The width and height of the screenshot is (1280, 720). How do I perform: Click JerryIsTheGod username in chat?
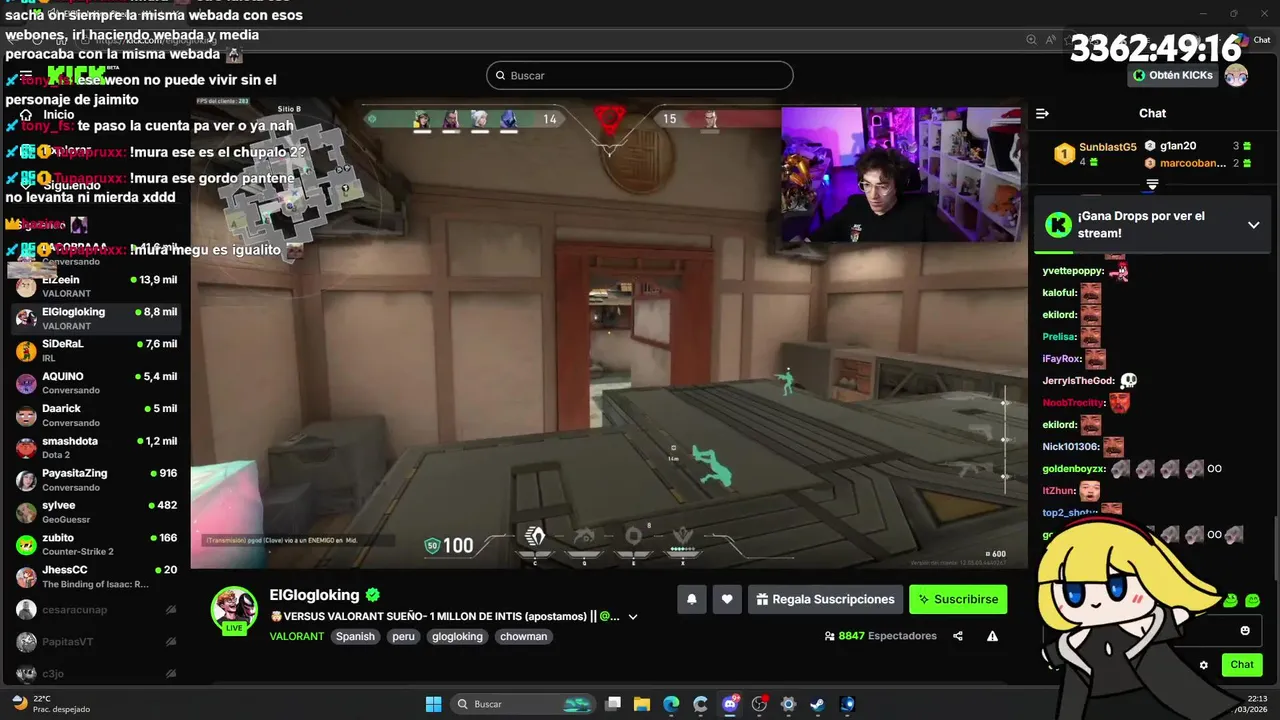pos(1078,380)
